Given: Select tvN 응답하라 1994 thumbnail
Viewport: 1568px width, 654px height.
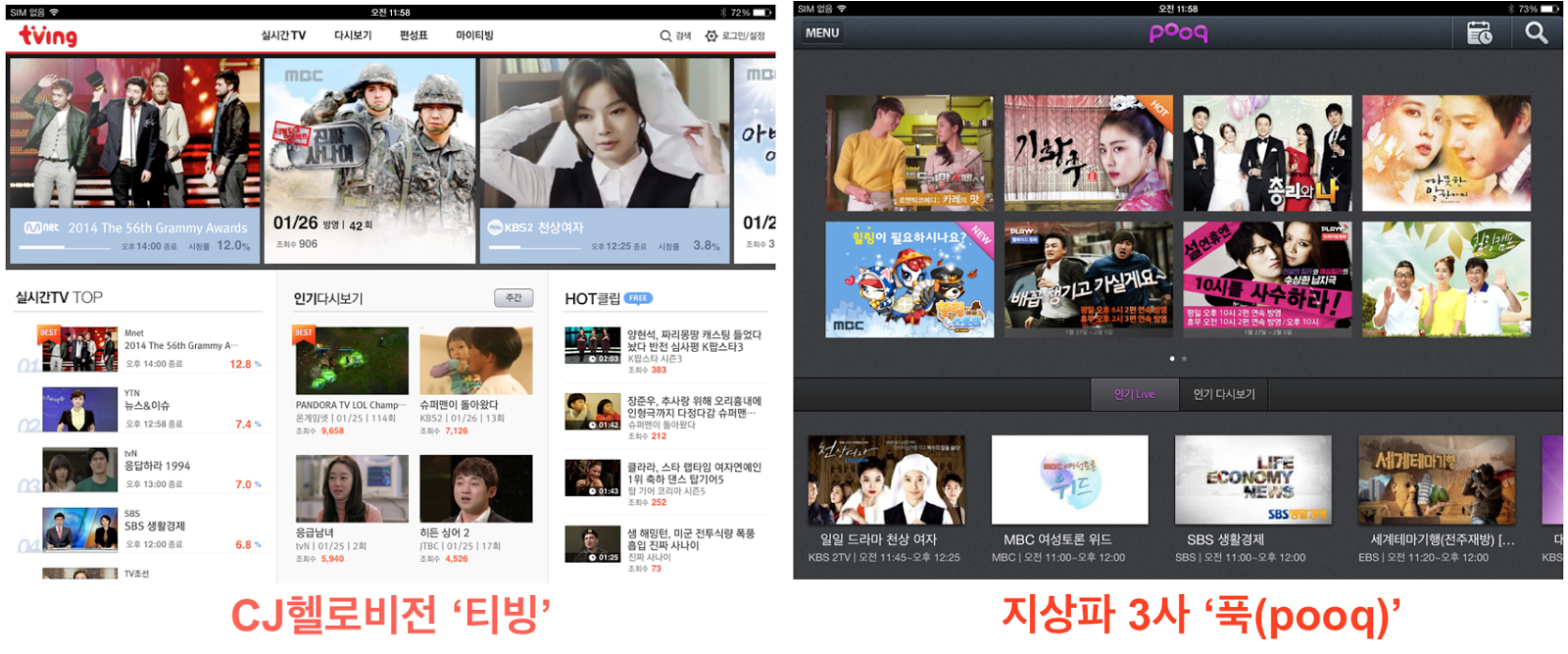Looking at the screenshot, I should tap(79, 469).
